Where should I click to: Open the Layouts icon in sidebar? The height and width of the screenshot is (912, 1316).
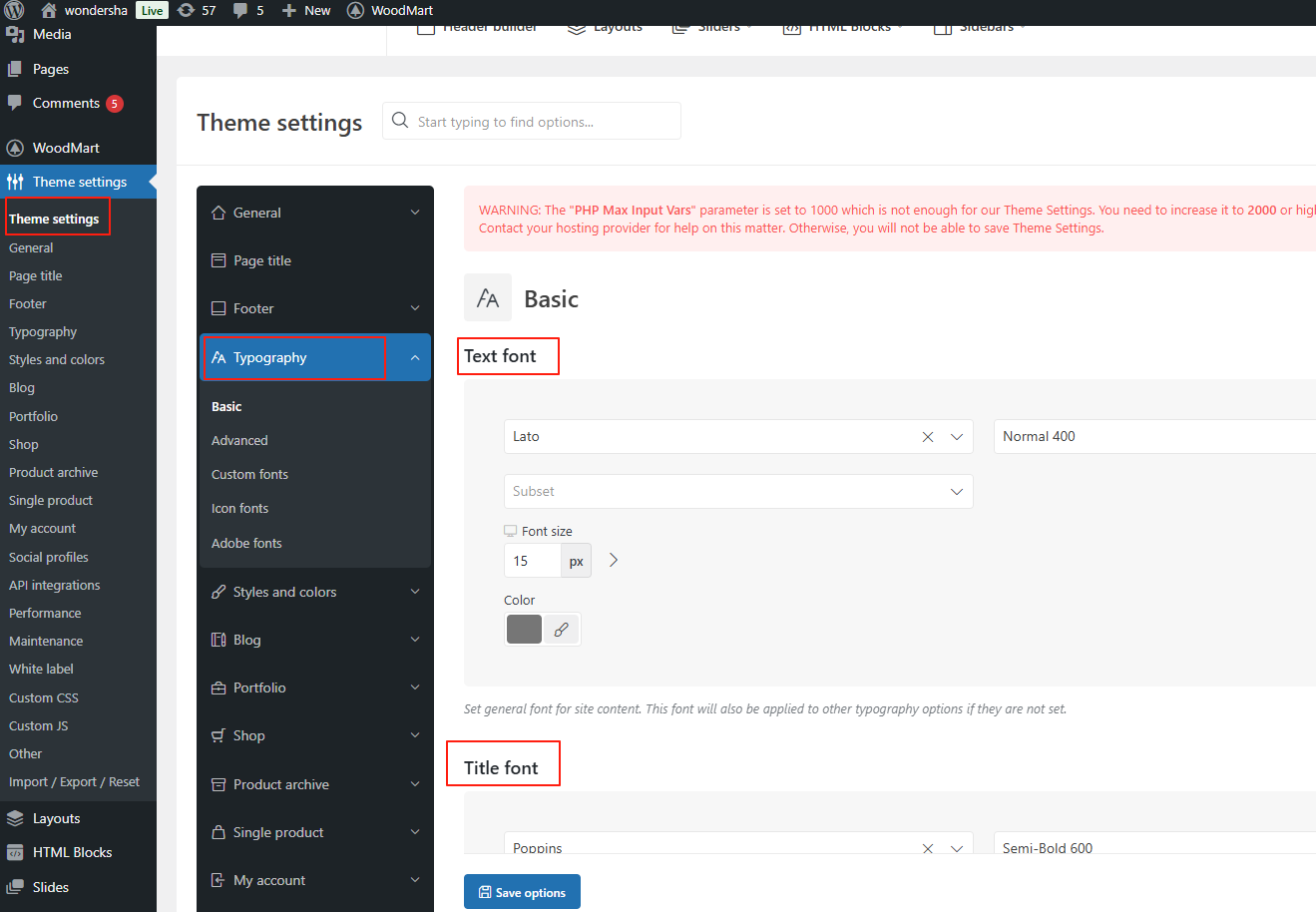[x=15, y=818]
